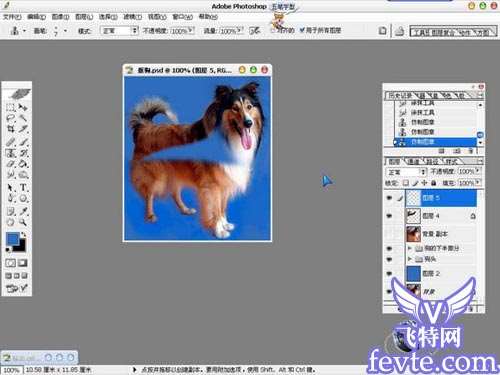
Task: Show the hidden 背景 副本 layer
Action: (x=389, y=234)
